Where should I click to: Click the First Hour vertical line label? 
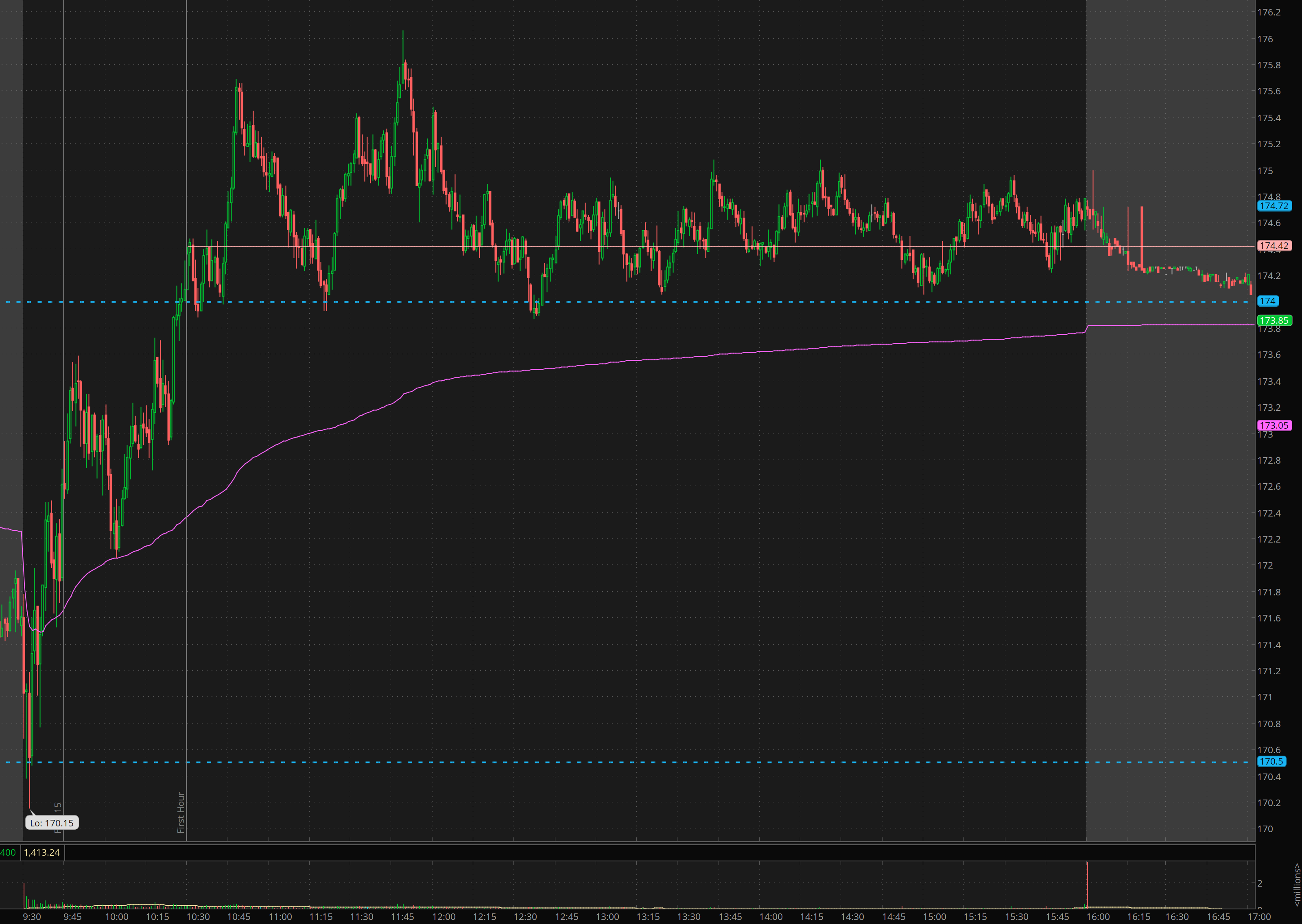tap(181, 813)
